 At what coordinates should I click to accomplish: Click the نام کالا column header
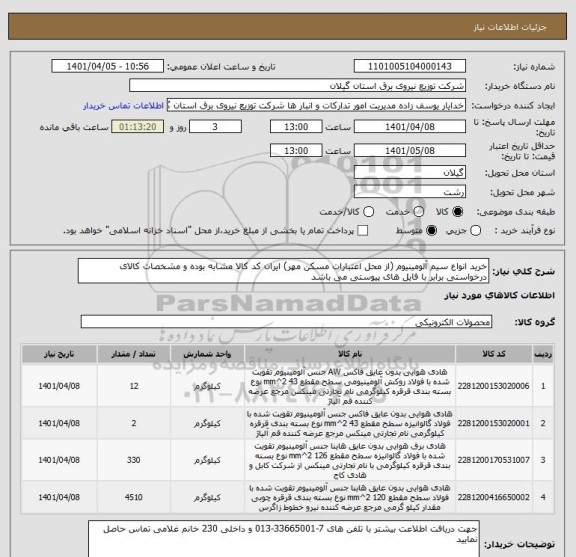click(350, 354)
